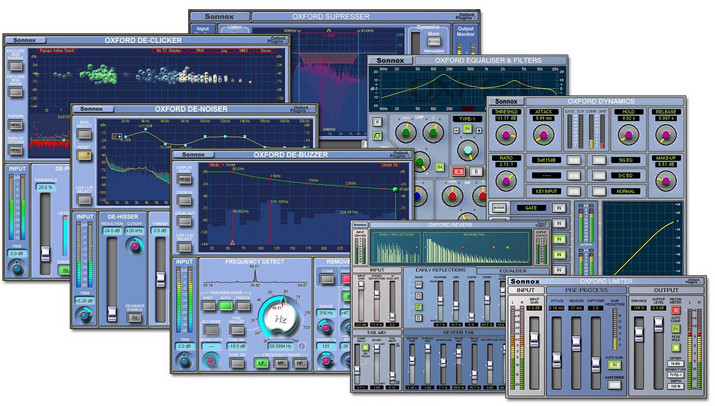This screenshot has width=715, height=406.
Task: Toggle DeHisser Enable IN button
Action: [134, 317]
